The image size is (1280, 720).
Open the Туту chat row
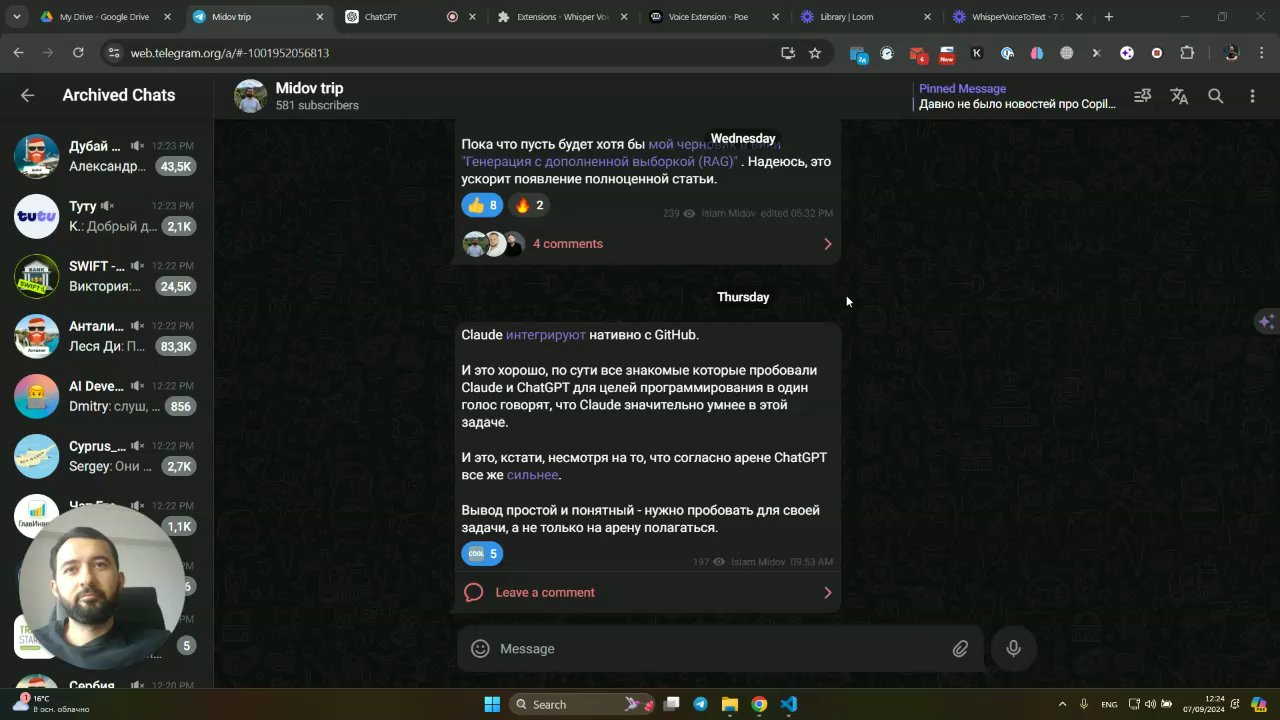click(x=106, y=216)
